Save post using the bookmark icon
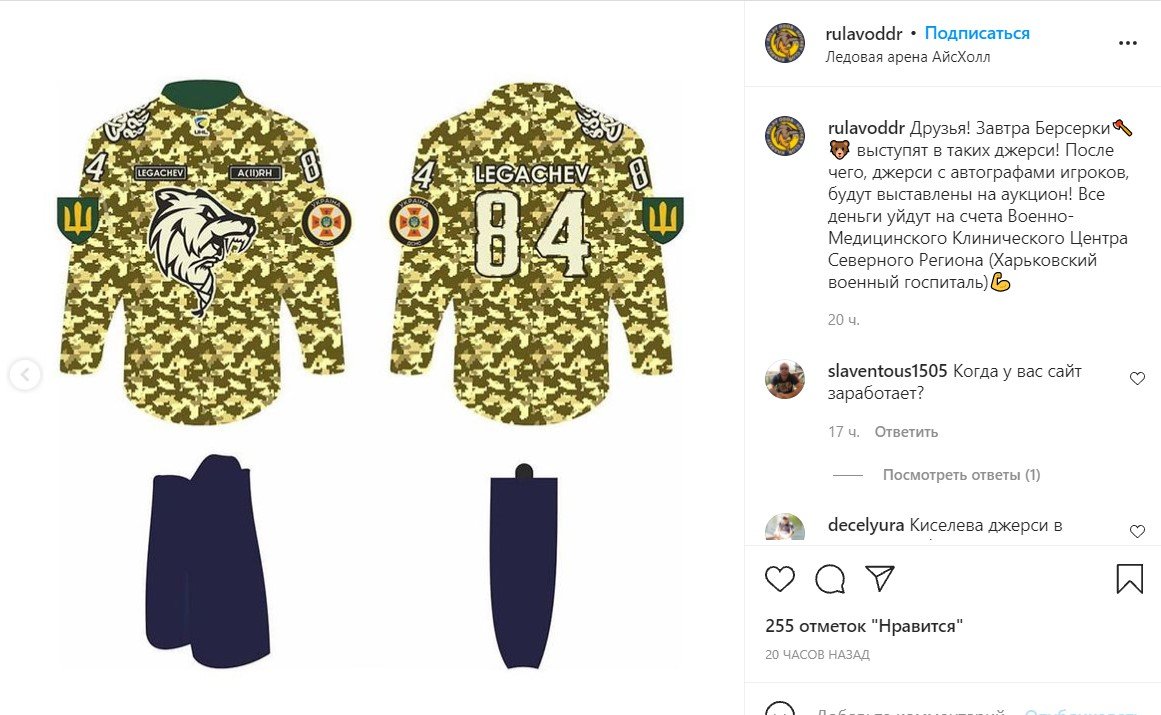 pos(1129,579)
